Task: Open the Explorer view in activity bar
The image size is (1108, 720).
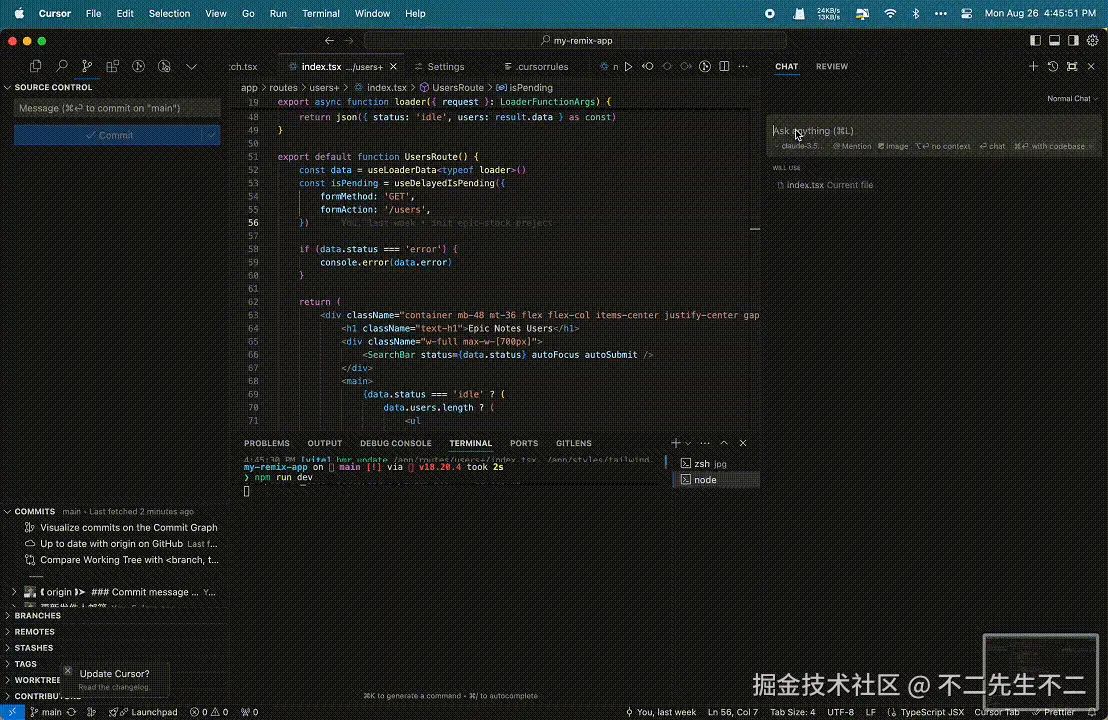Action: pos(35,66)
